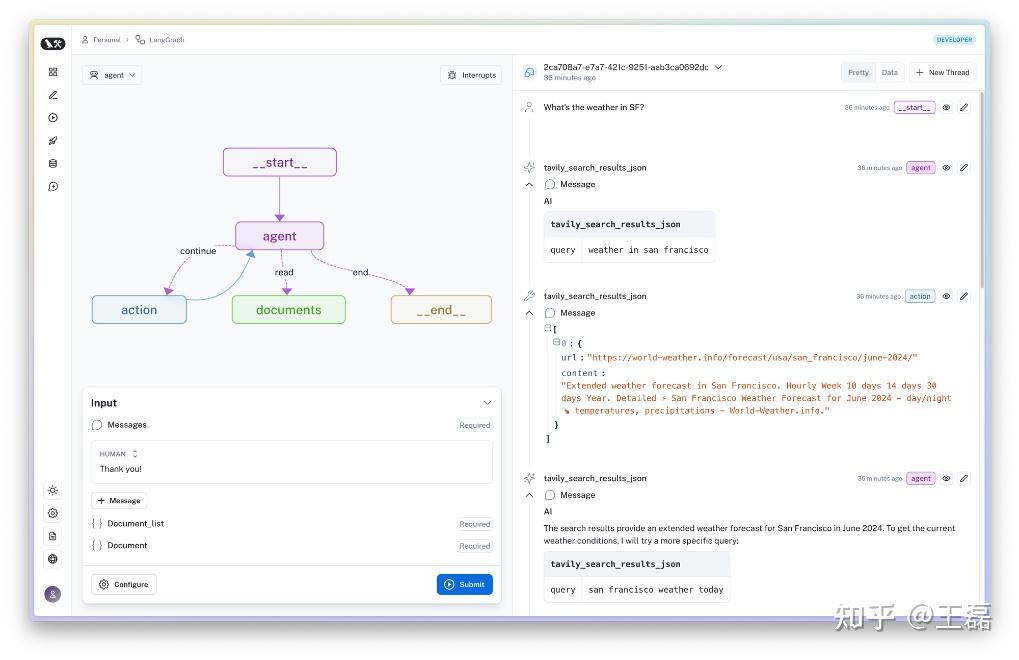The height and width of the screenshot is (660, 1019).
Task: Toggle visibility of first agent step
Action: (946, 168)
